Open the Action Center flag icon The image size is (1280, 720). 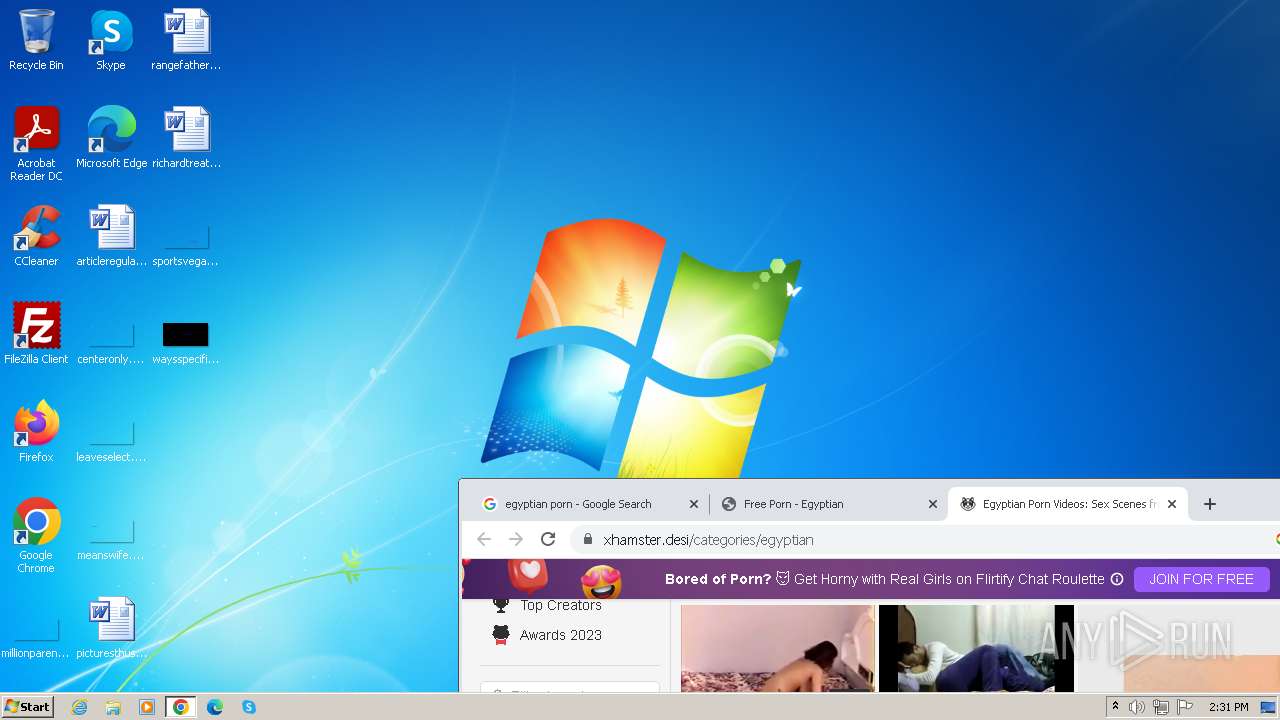(1185, 707)
